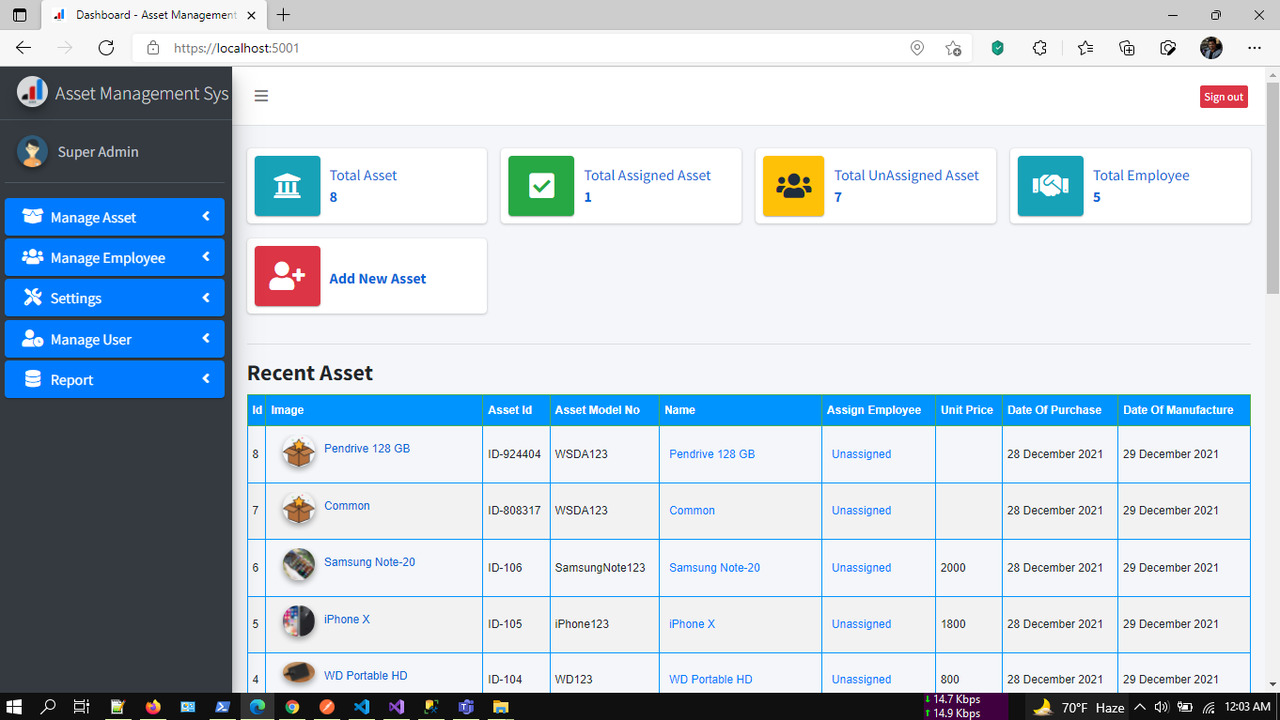1280x720 pixels.
Task: Open the Samsung Note-20 name link
Action: [x=714, y=567]
